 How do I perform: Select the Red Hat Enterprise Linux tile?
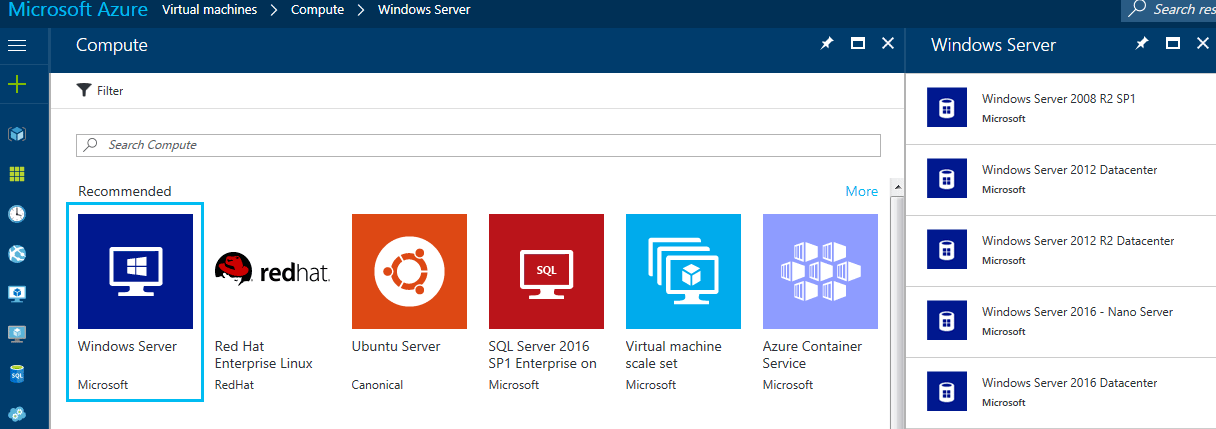[272, 303]
